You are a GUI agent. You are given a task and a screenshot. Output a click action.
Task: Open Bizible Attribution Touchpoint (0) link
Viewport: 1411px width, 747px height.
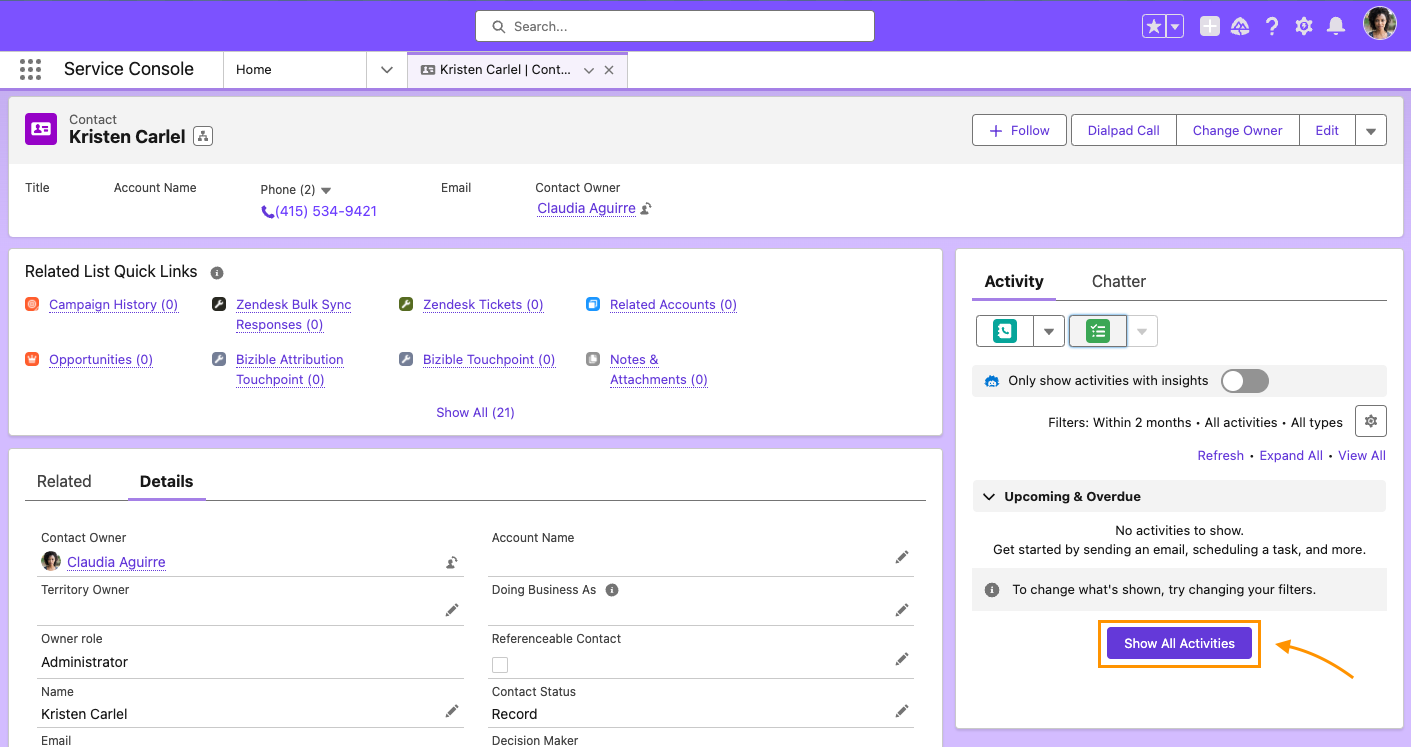click(x=289, y=369)
